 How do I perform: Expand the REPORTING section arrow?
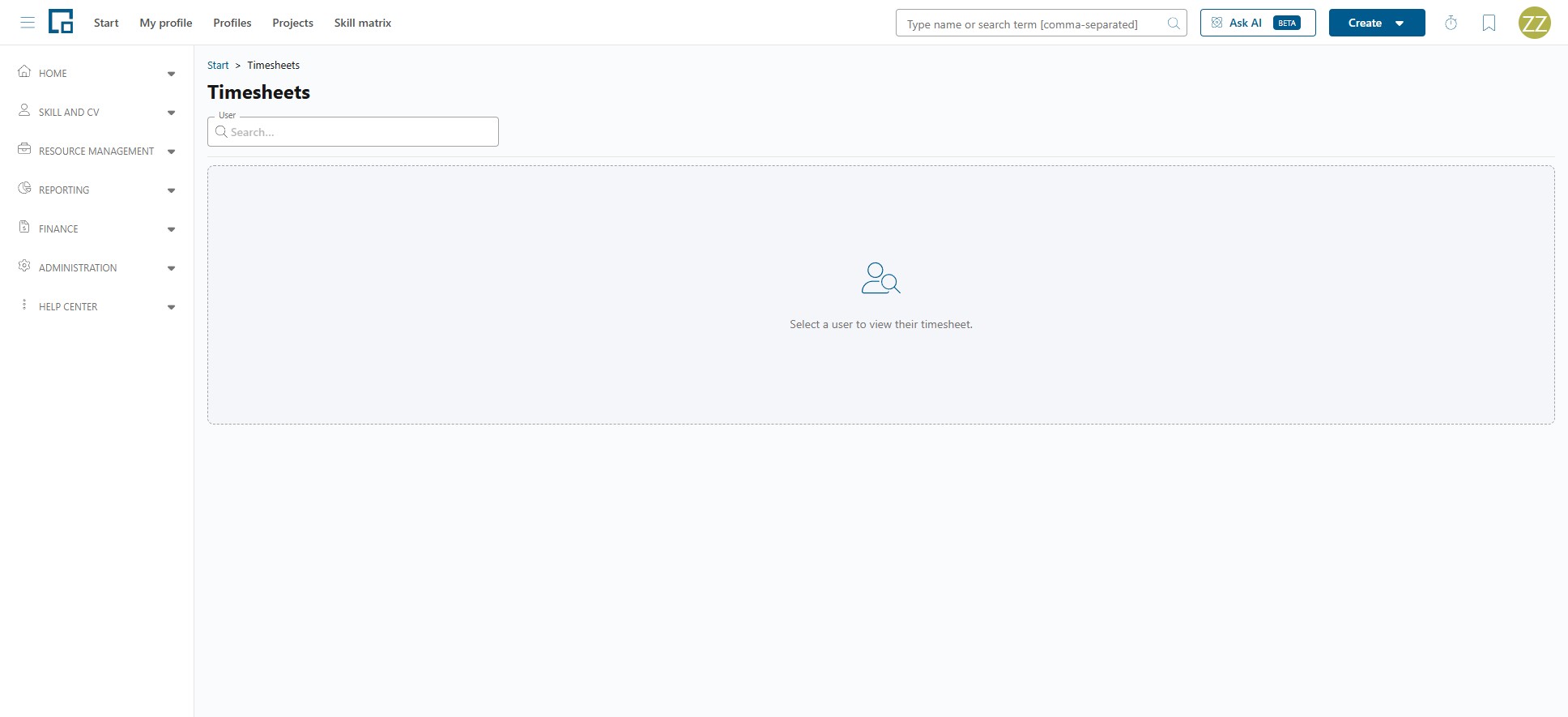click(171, 190)
